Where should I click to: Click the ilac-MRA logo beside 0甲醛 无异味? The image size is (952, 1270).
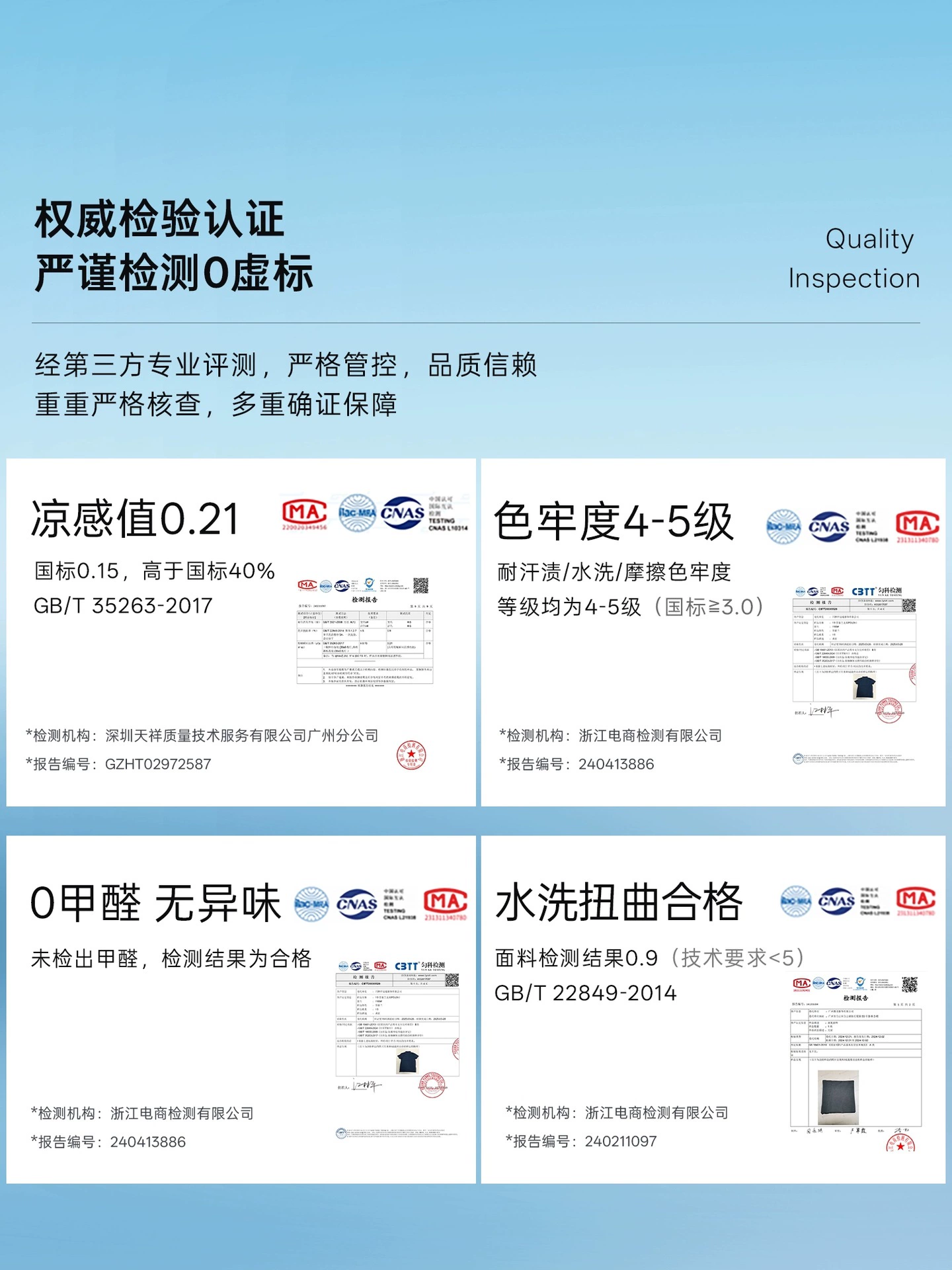[x=311, y=904]
